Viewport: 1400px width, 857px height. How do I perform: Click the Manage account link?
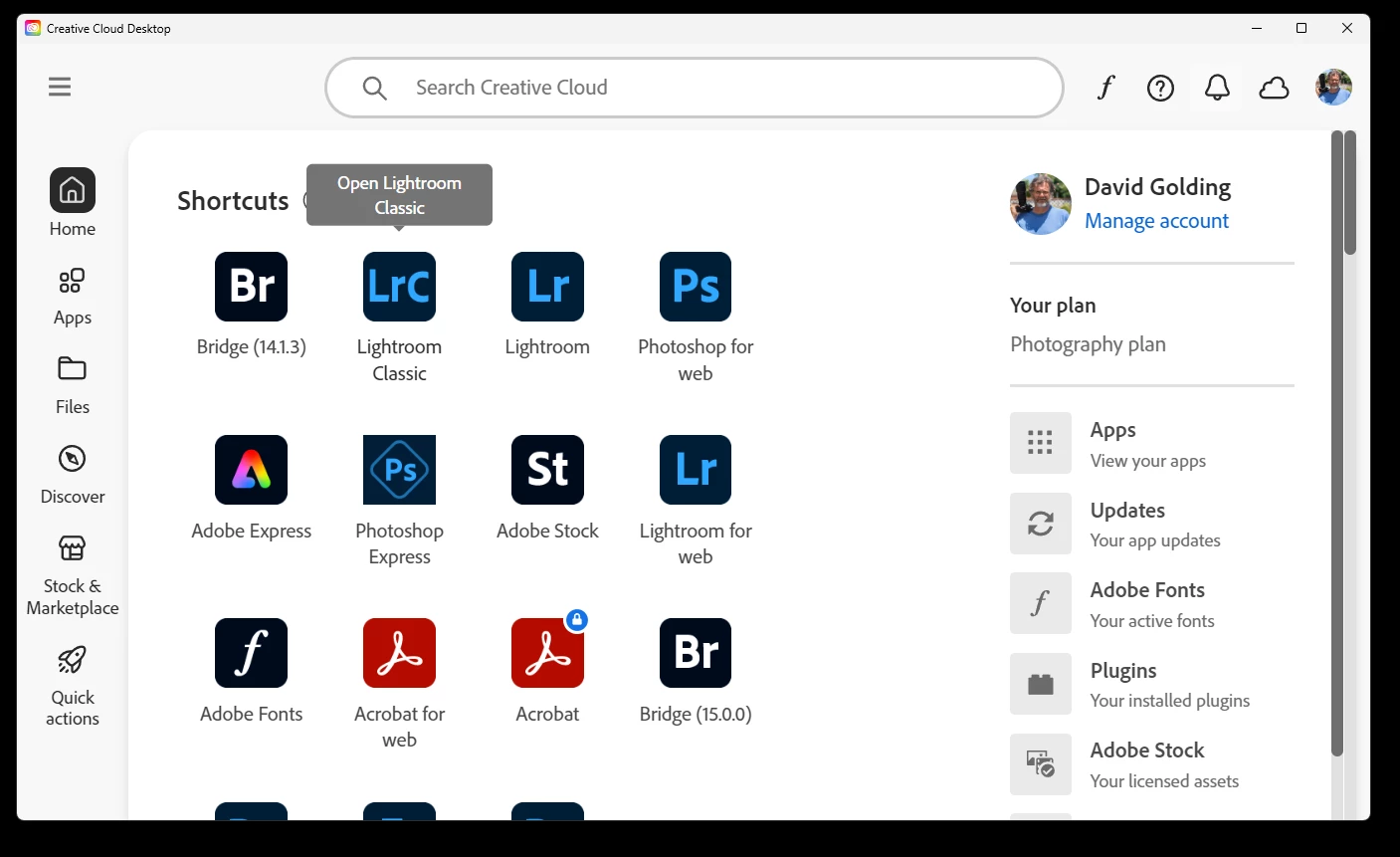tap(1156, 221)
